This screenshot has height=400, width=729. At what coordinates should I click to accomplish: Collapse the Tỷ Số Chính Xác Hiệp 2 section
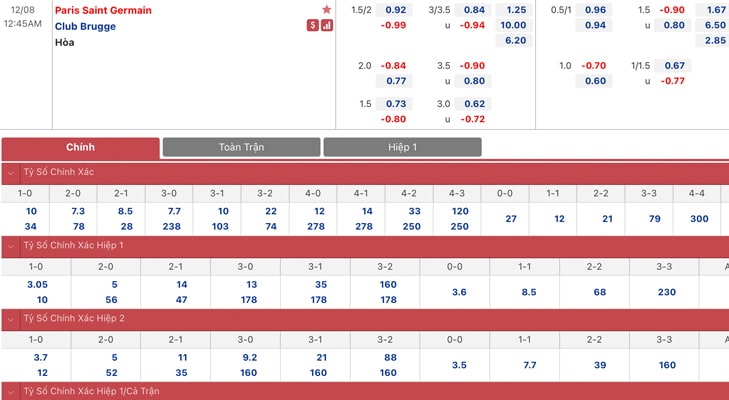(x=11, y=319)
